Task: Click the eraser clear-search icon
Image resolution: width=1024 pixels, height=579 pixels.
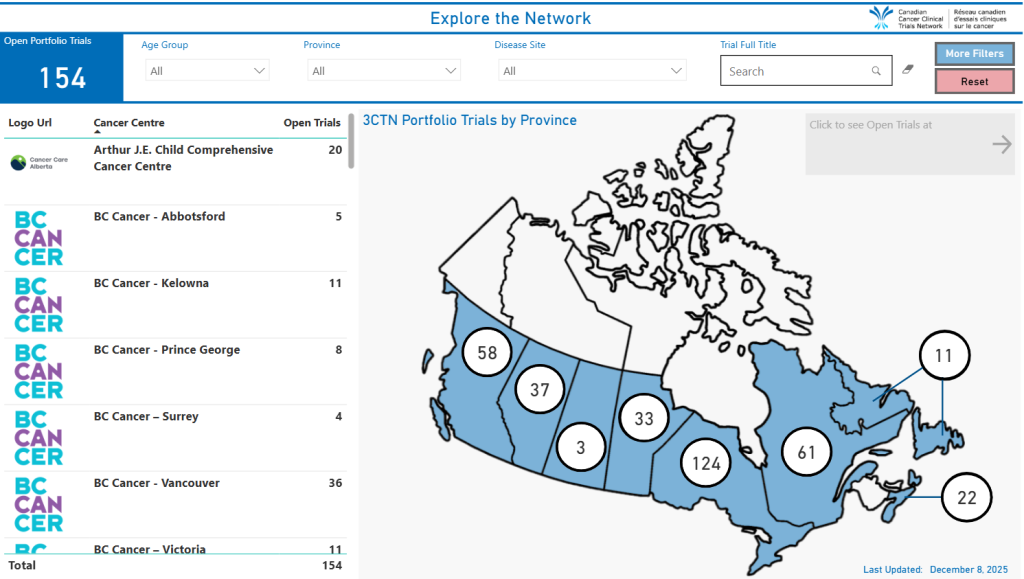Action: tap(908, 70)
